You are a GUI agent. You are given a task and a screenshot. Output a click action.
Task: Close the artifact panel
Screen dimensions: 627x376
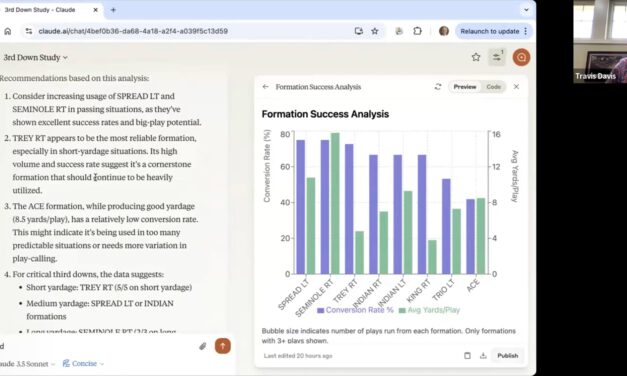pos(516,87)
